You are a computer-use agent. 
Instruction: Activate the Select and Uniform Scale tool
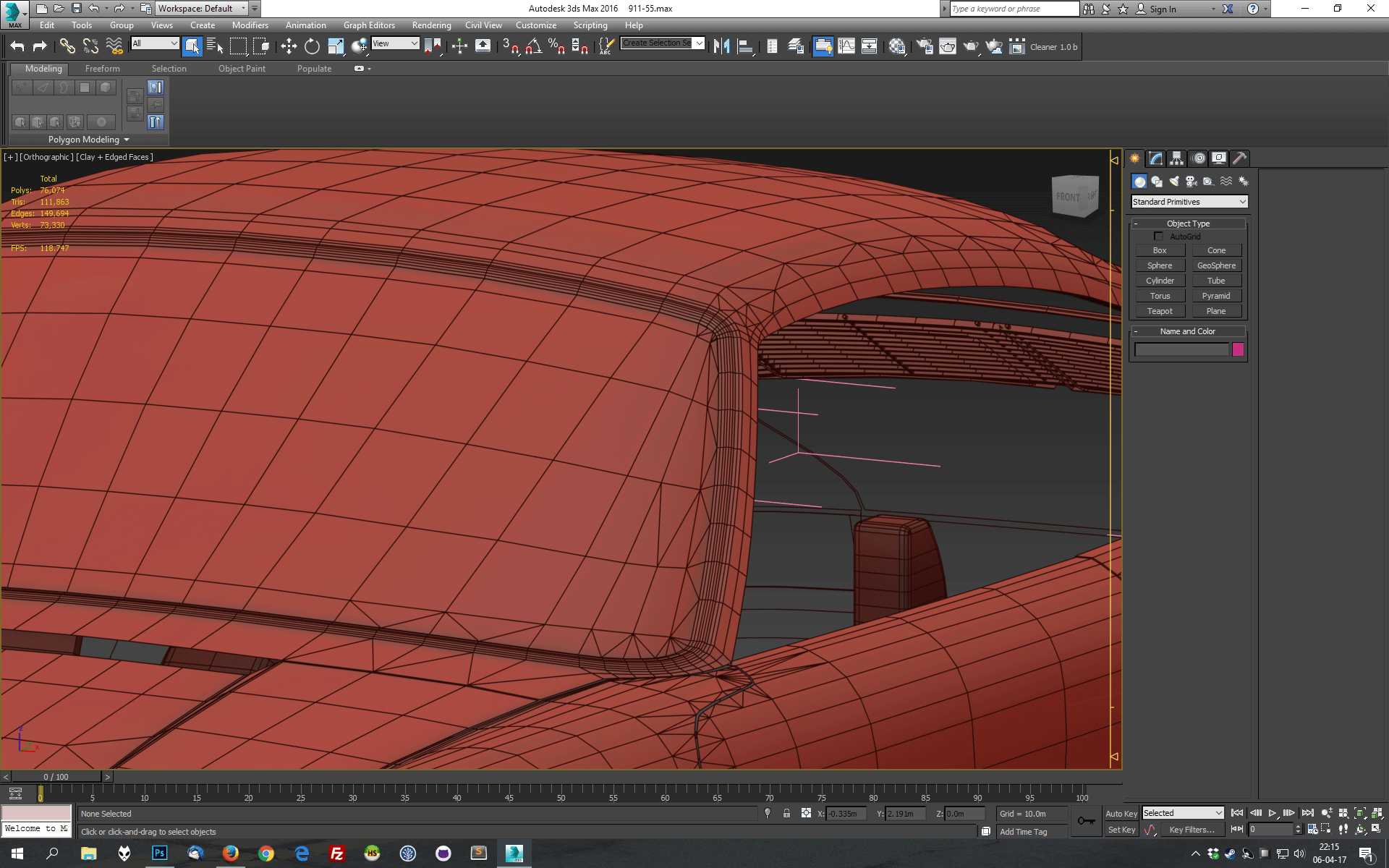tap(336, 47)
